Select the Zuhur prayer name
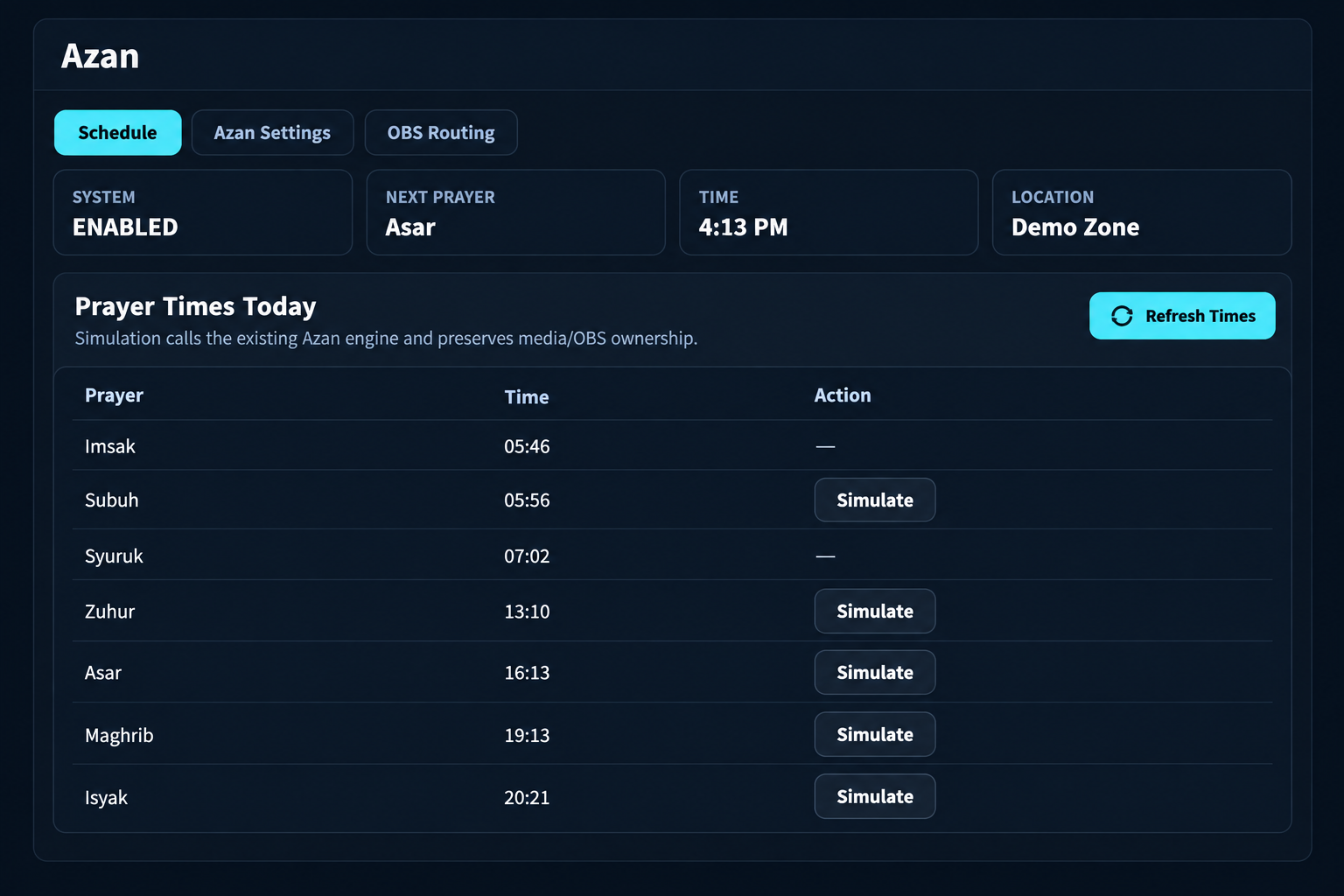The image size is (1344, 896). pyautogui.click(x=110, y=612)
